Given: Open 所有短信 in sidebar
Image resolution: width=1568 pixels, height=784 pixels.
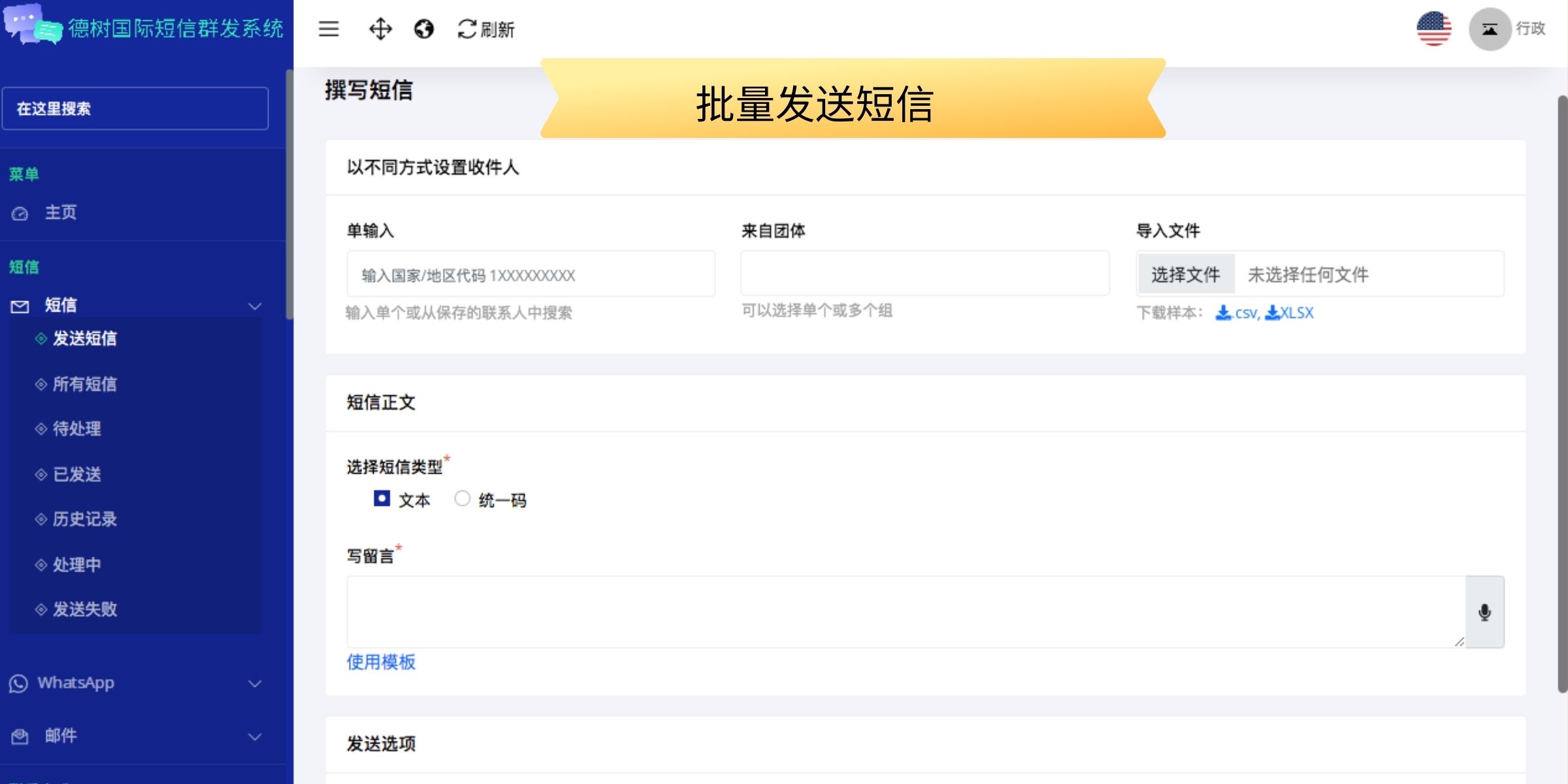Looking at the screenshot, I should (x=85, y=384).
